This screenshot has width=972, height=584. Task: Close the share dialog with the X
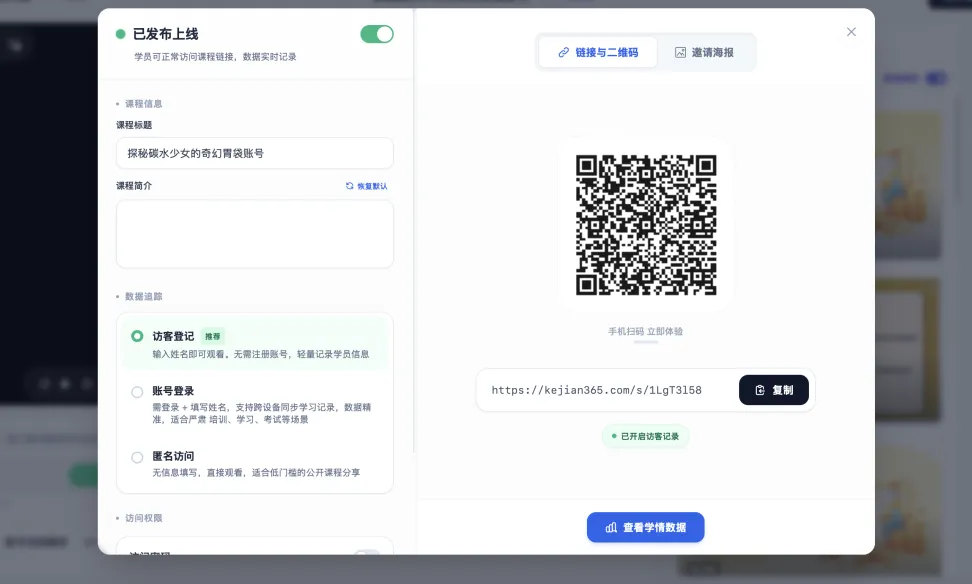point(851,32)
